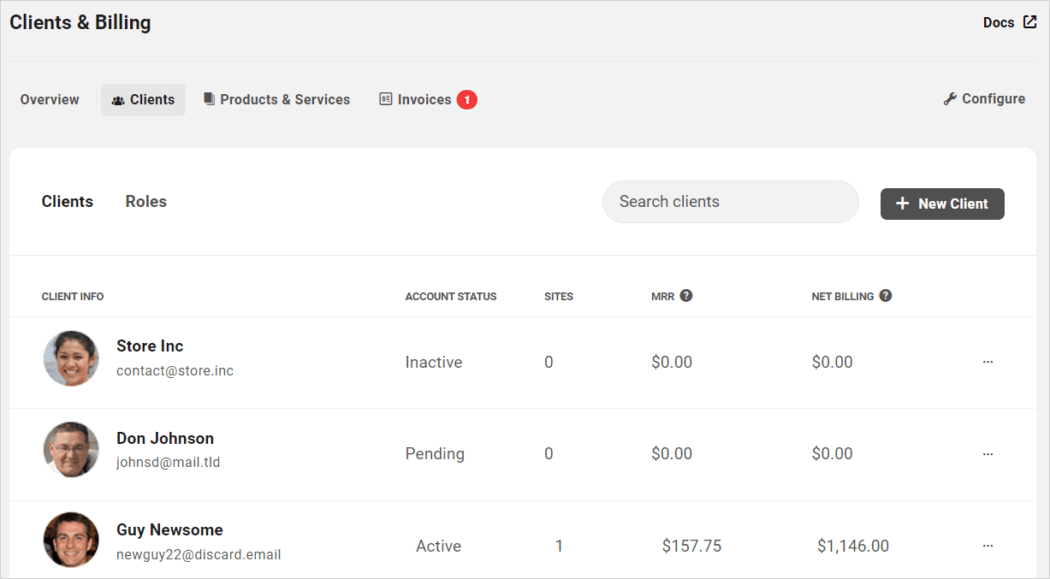Click the red invoices notification badge
The width and height of the screenshot is (1050, 579).
coord(467,100)
